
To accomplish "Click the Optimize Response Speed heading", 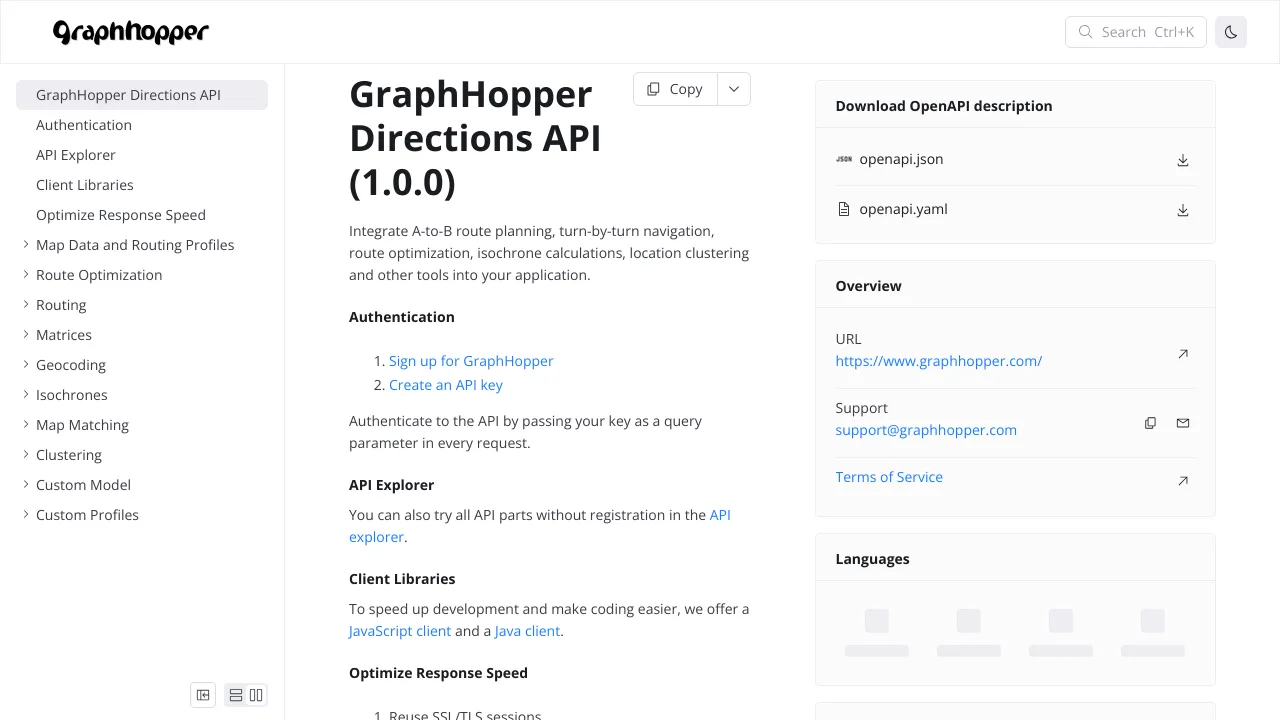I will tap(438, 673).
